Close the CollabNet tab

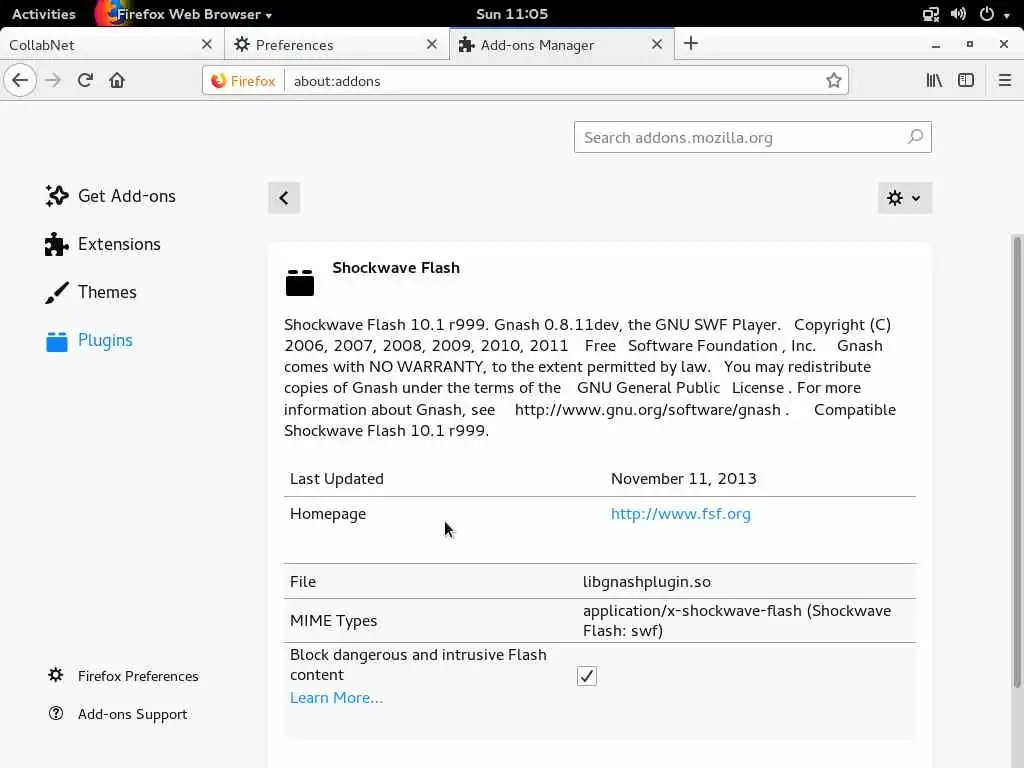pyautogui.click(x=207, y=44)
